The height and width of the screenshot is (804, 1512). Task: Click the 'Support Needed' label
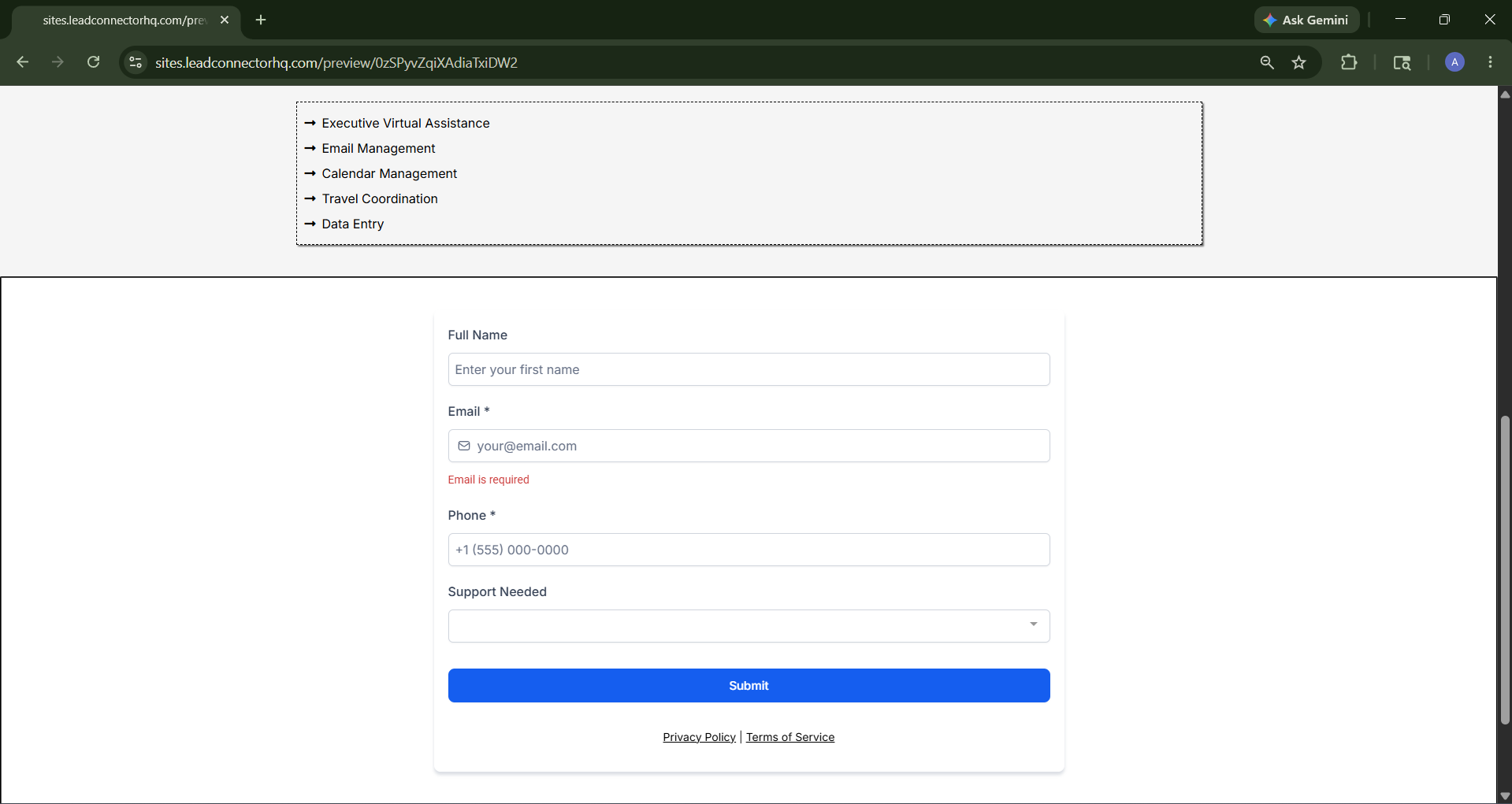(x=497, y=591)
